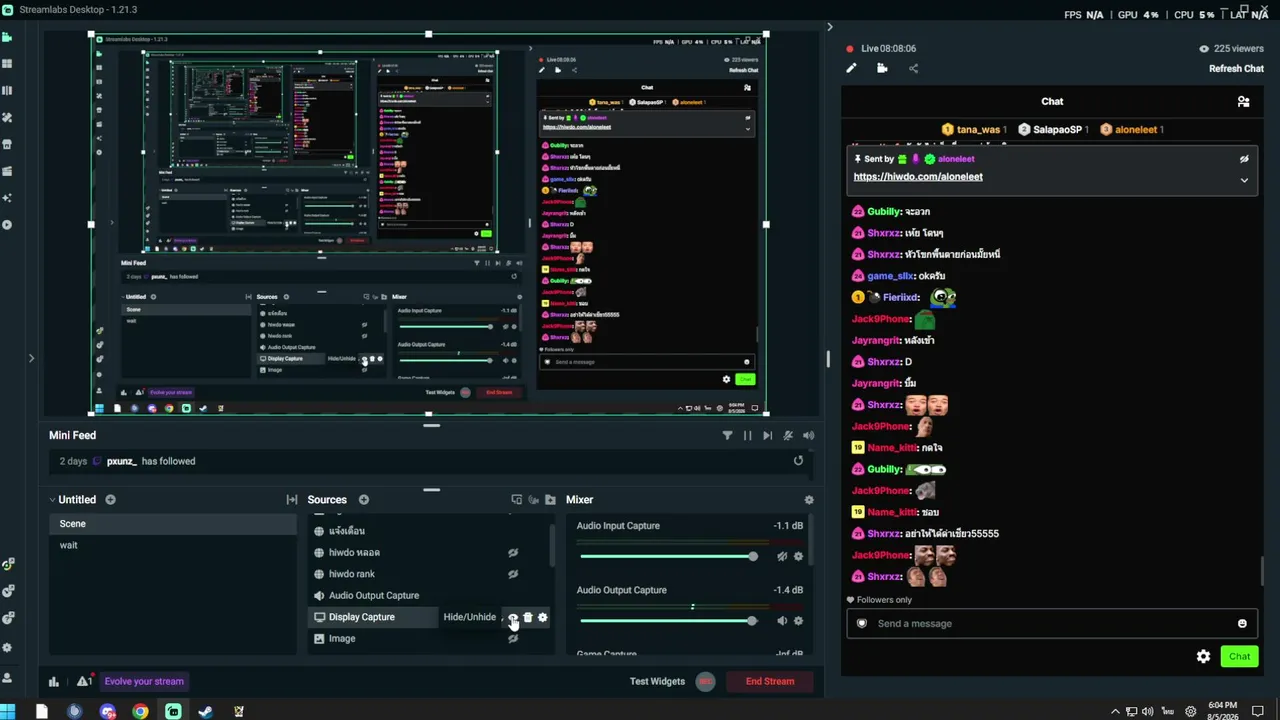Click Evolve your stream button
This screenshot has height=720, width=1280.
point(144,682)
